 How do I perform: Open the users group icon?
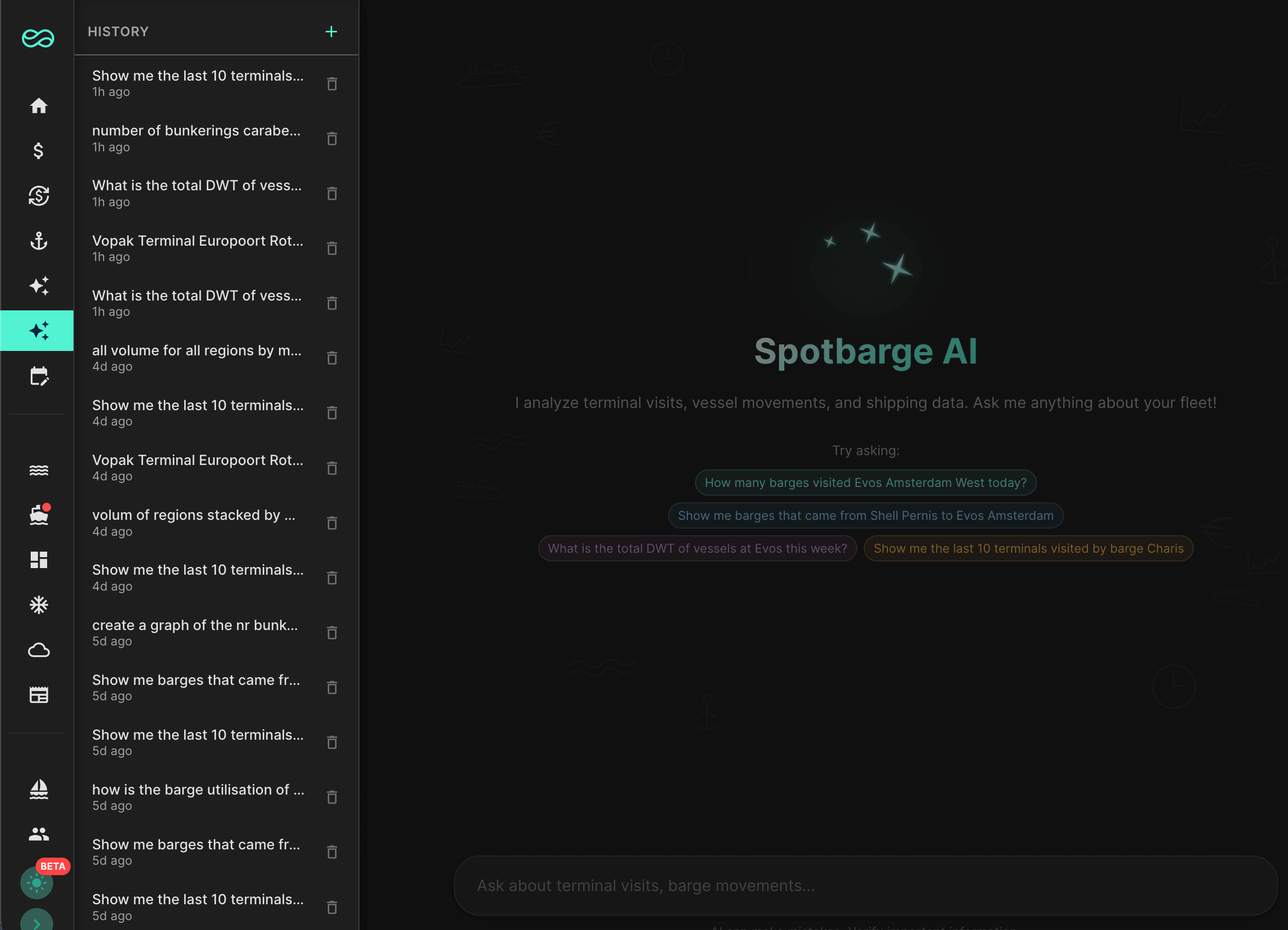pyautogui.click(x=38, y=834)
